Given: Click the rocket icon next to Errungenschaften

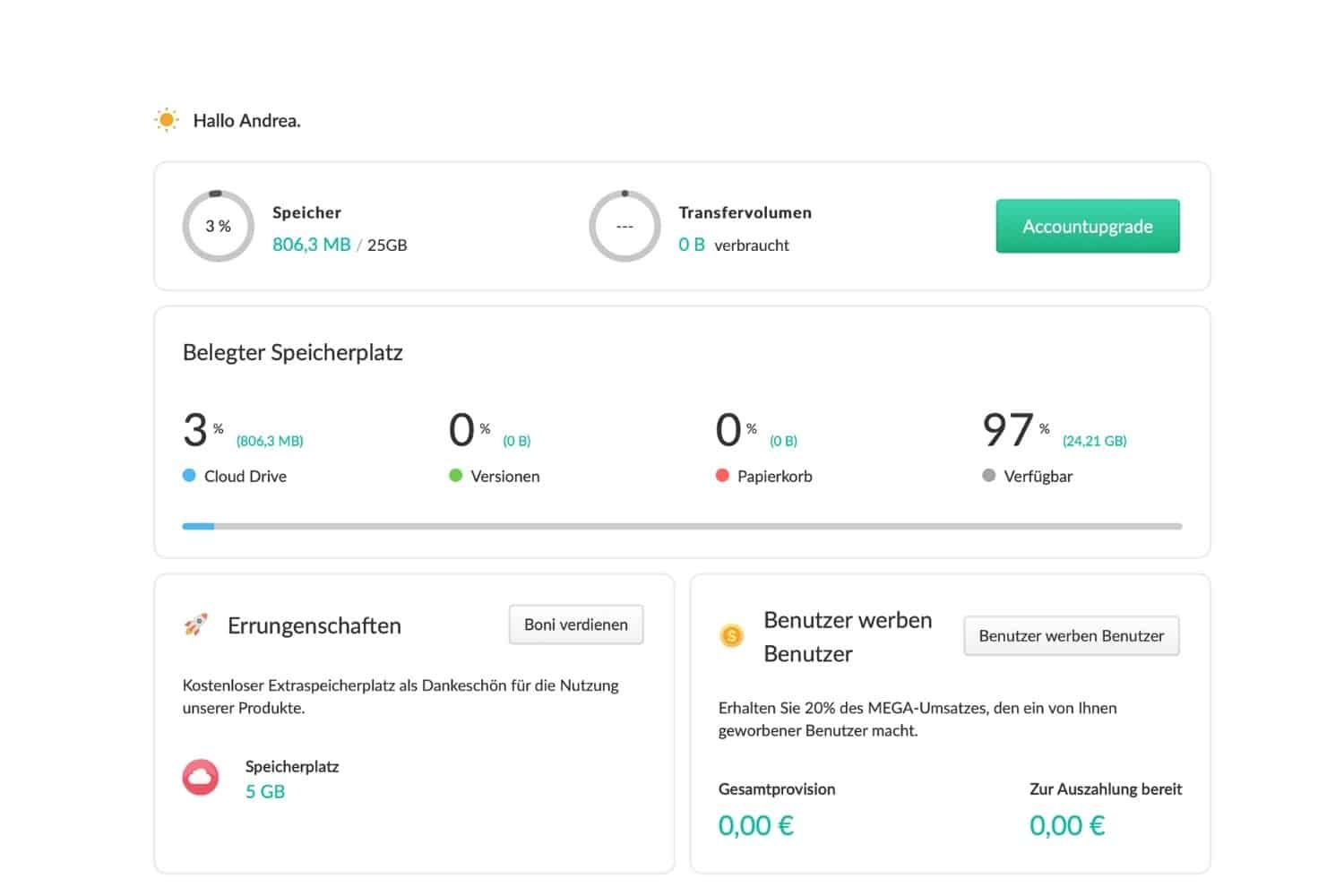Looking at the screenshot, I should [196, 625].
